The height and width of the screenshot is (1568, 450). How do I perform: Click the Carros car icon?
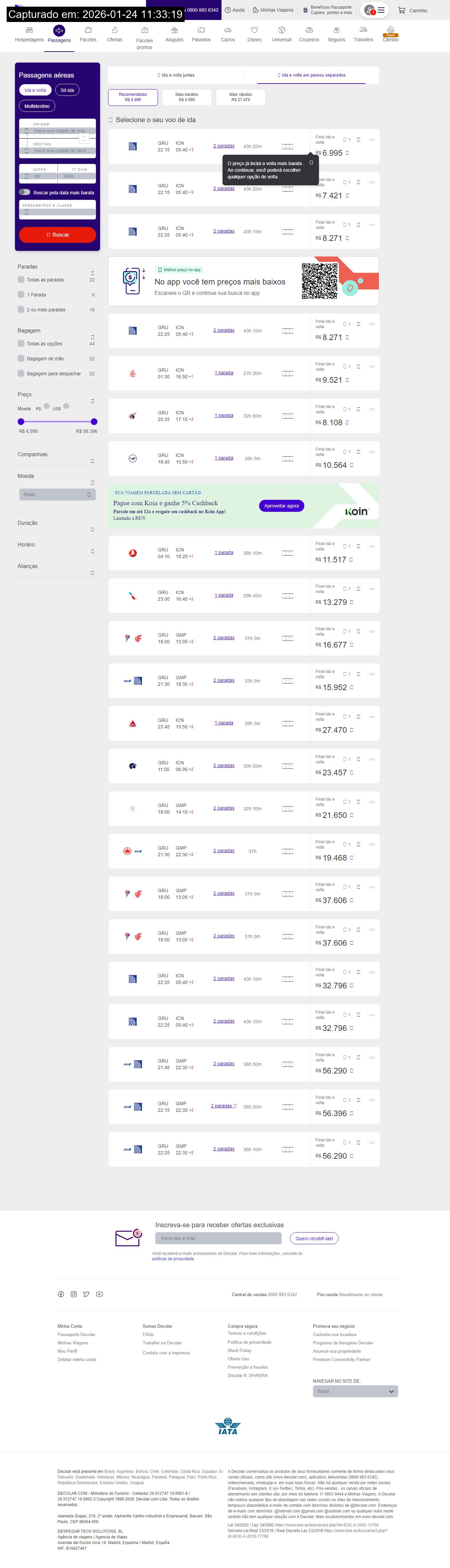228,30
